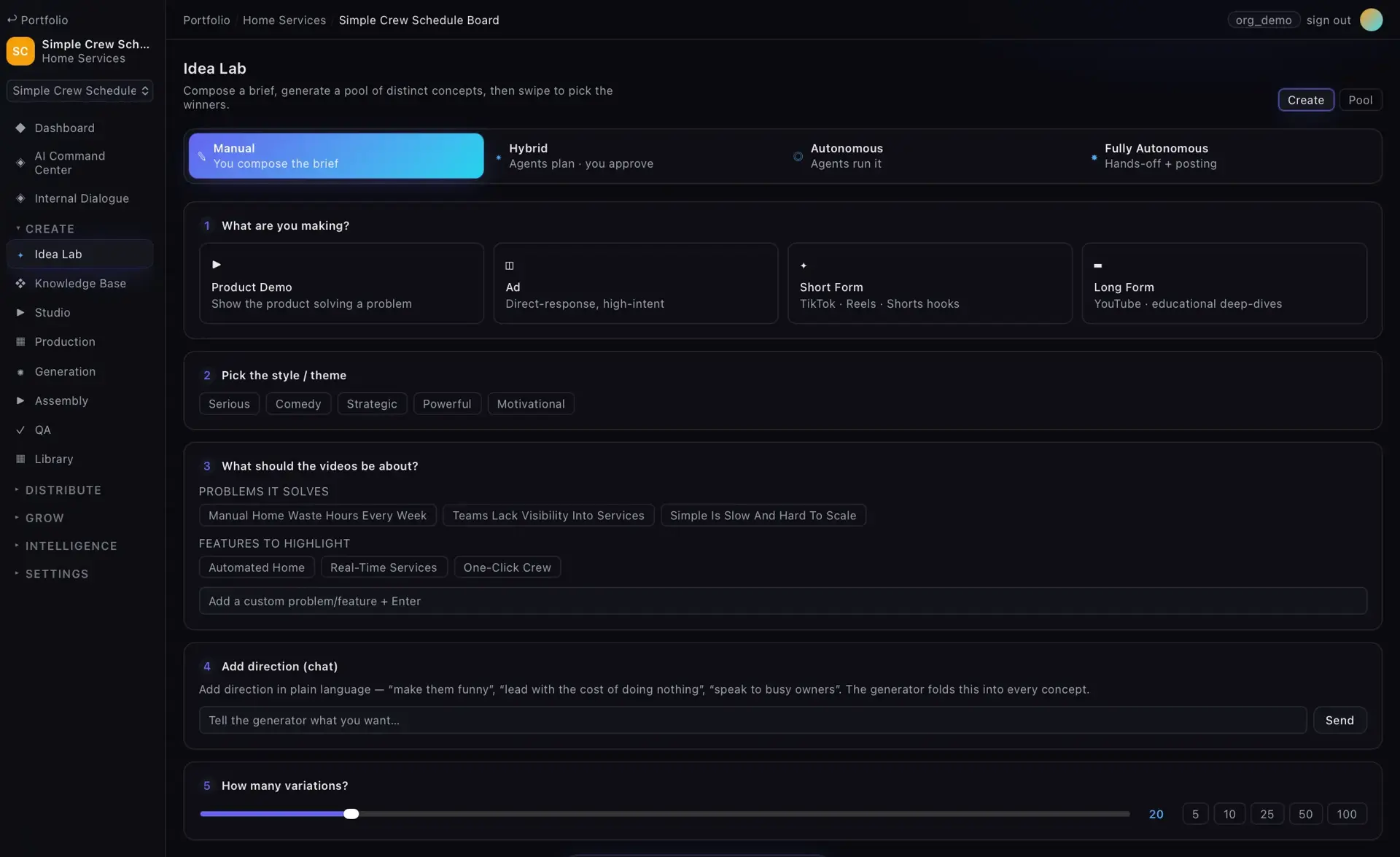Click the Short Form sparkle icon
1400x857 pixels.
pos(804,265)
